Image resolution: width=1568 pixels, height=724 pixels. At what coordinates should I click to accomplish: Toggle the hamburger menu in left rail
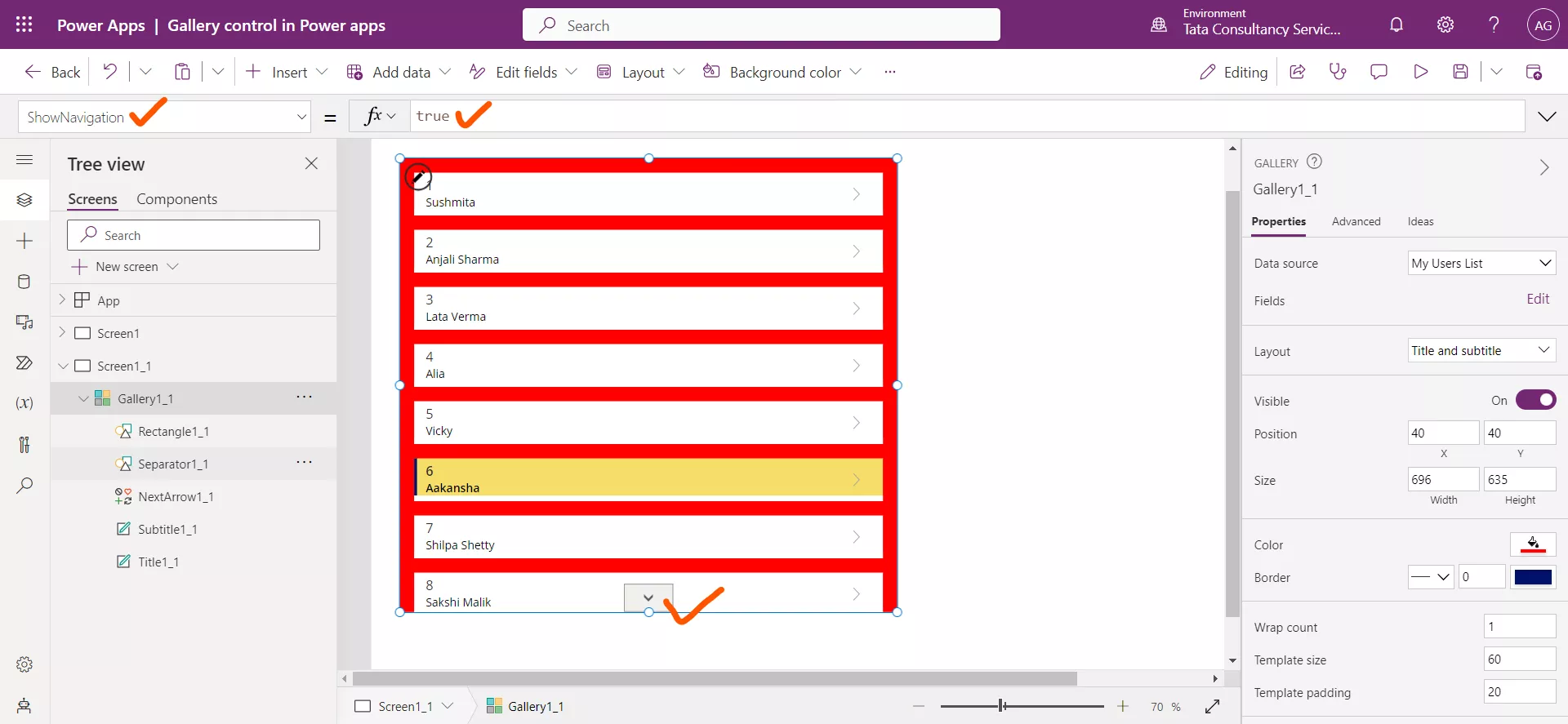24,160
